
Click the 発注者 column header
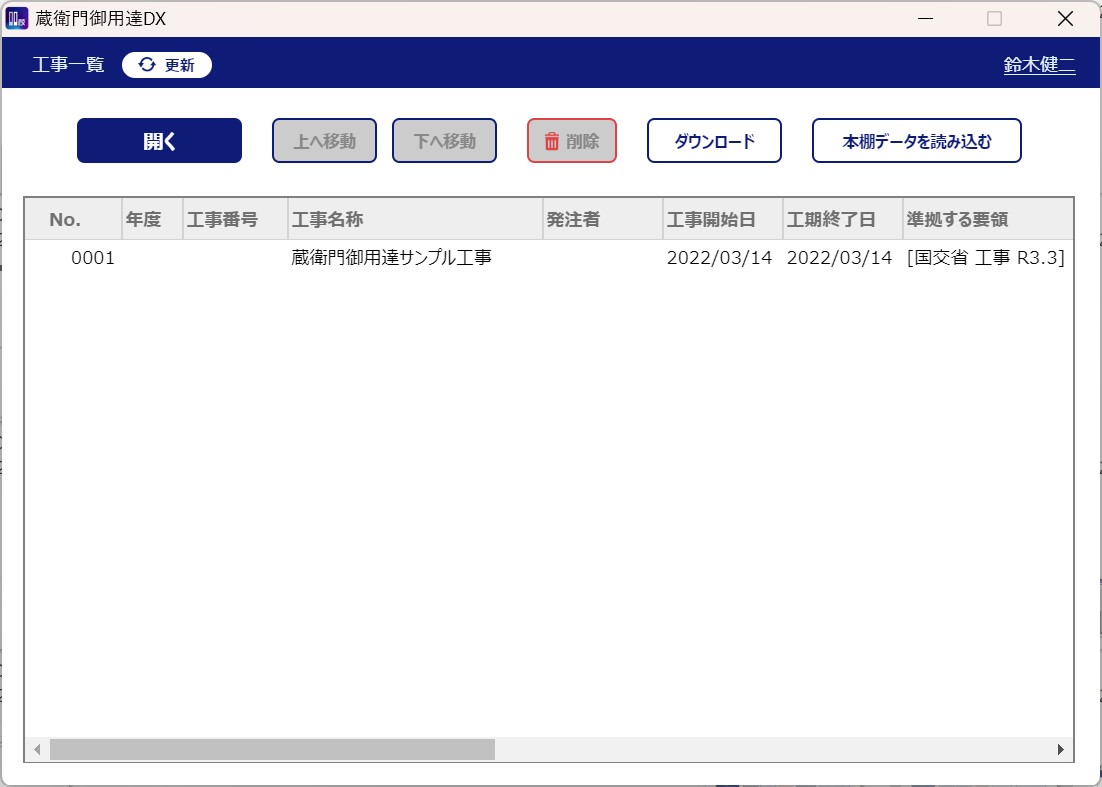point(573,220)
